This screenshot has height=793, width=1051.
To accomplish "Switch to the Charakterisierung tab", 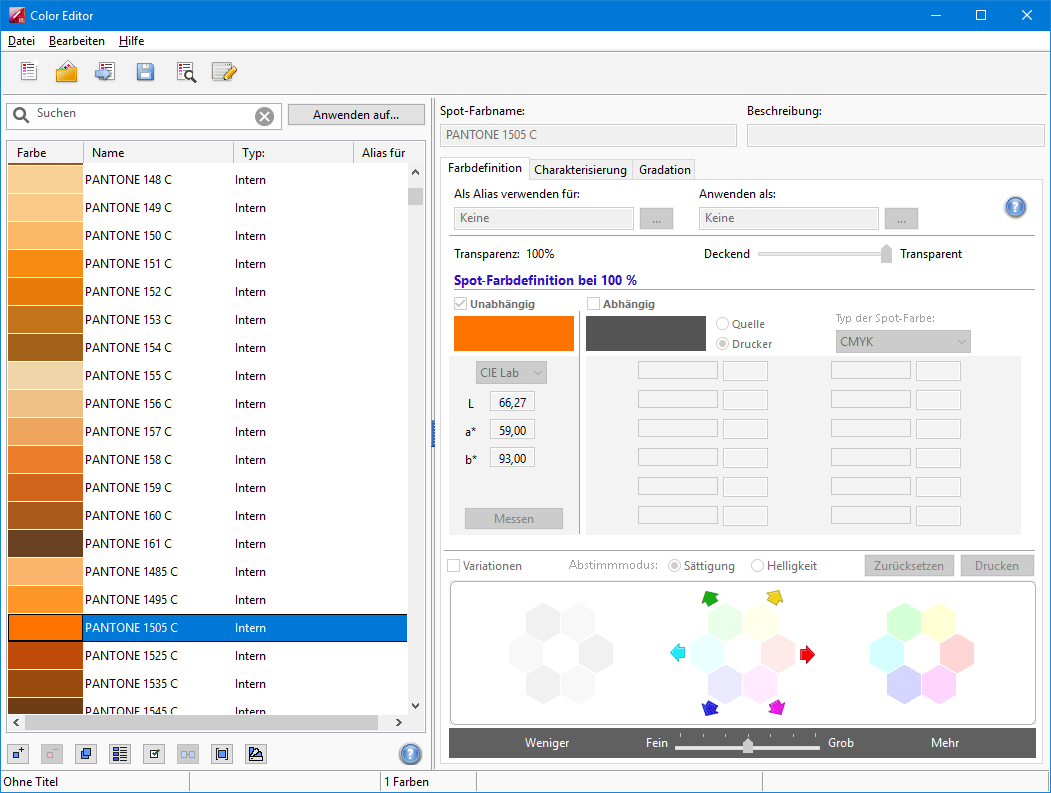I will point(580,169).
